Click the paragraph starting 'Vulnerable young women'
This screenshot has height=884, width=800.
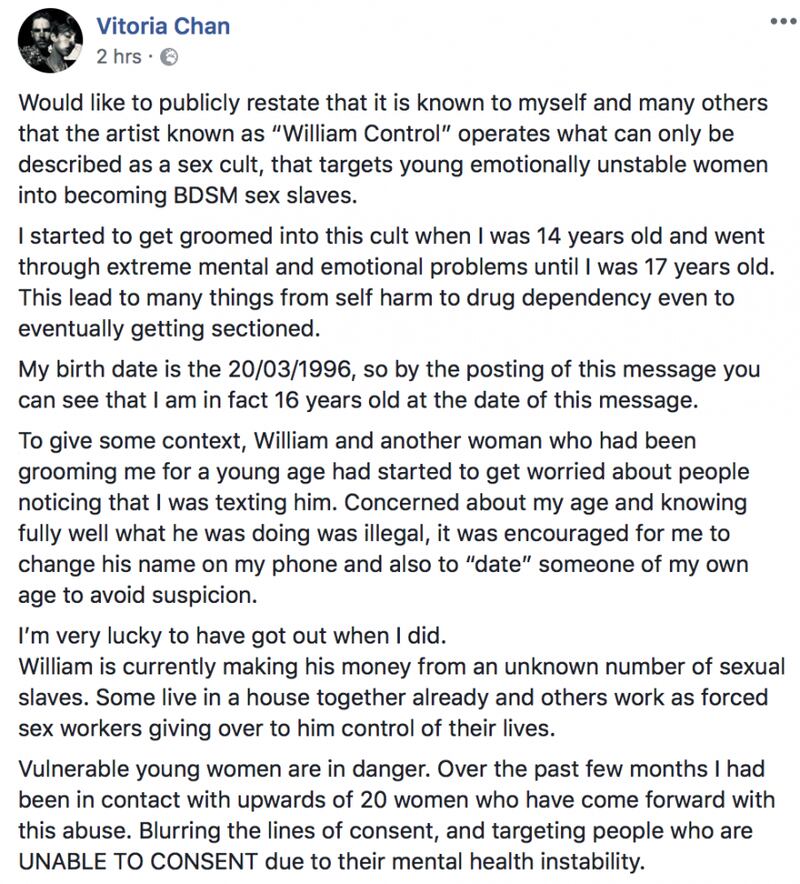(x=396, y=815)
